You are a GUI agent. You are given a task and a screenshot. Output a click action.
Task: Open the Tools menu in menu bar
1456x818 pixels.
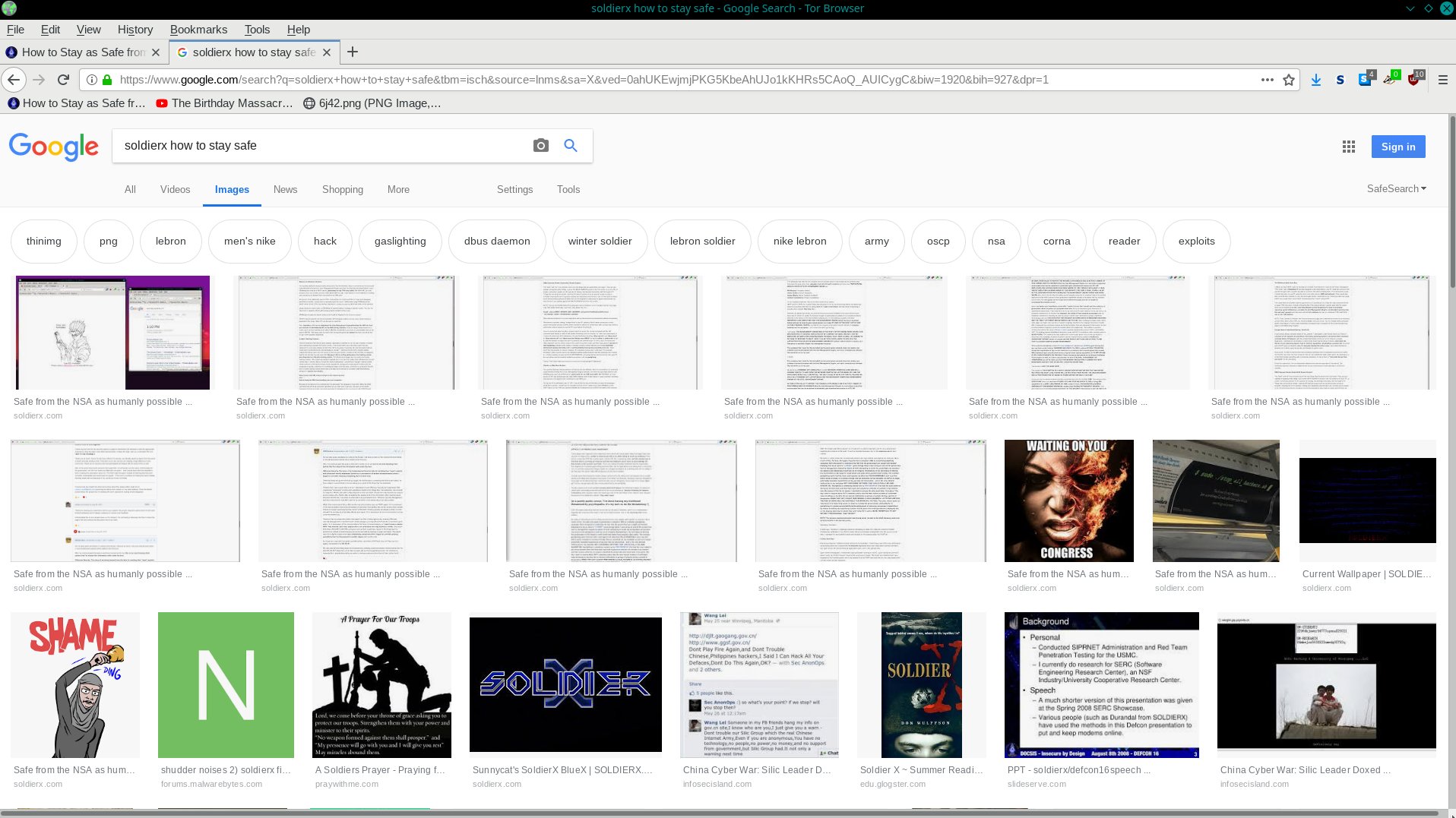pos(257,30)
